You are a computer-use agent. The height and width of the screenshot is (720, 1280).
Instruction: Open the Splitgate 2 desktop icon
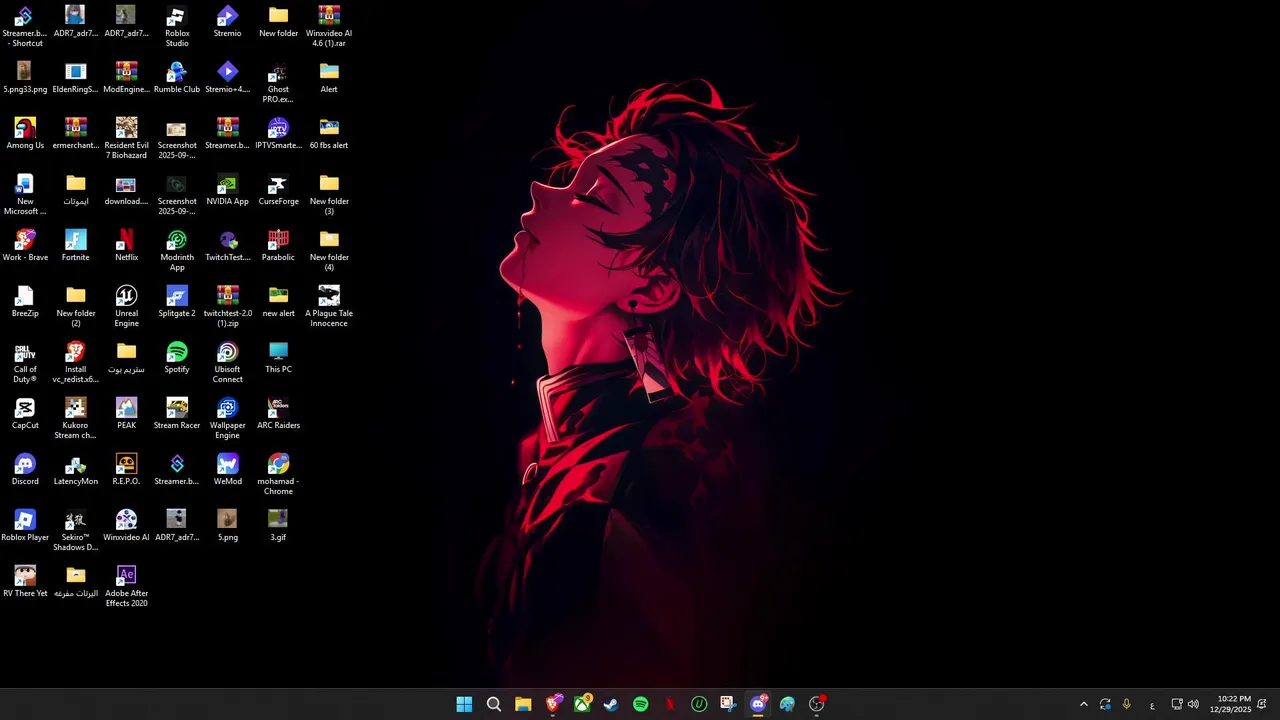[x=177, y=302]
